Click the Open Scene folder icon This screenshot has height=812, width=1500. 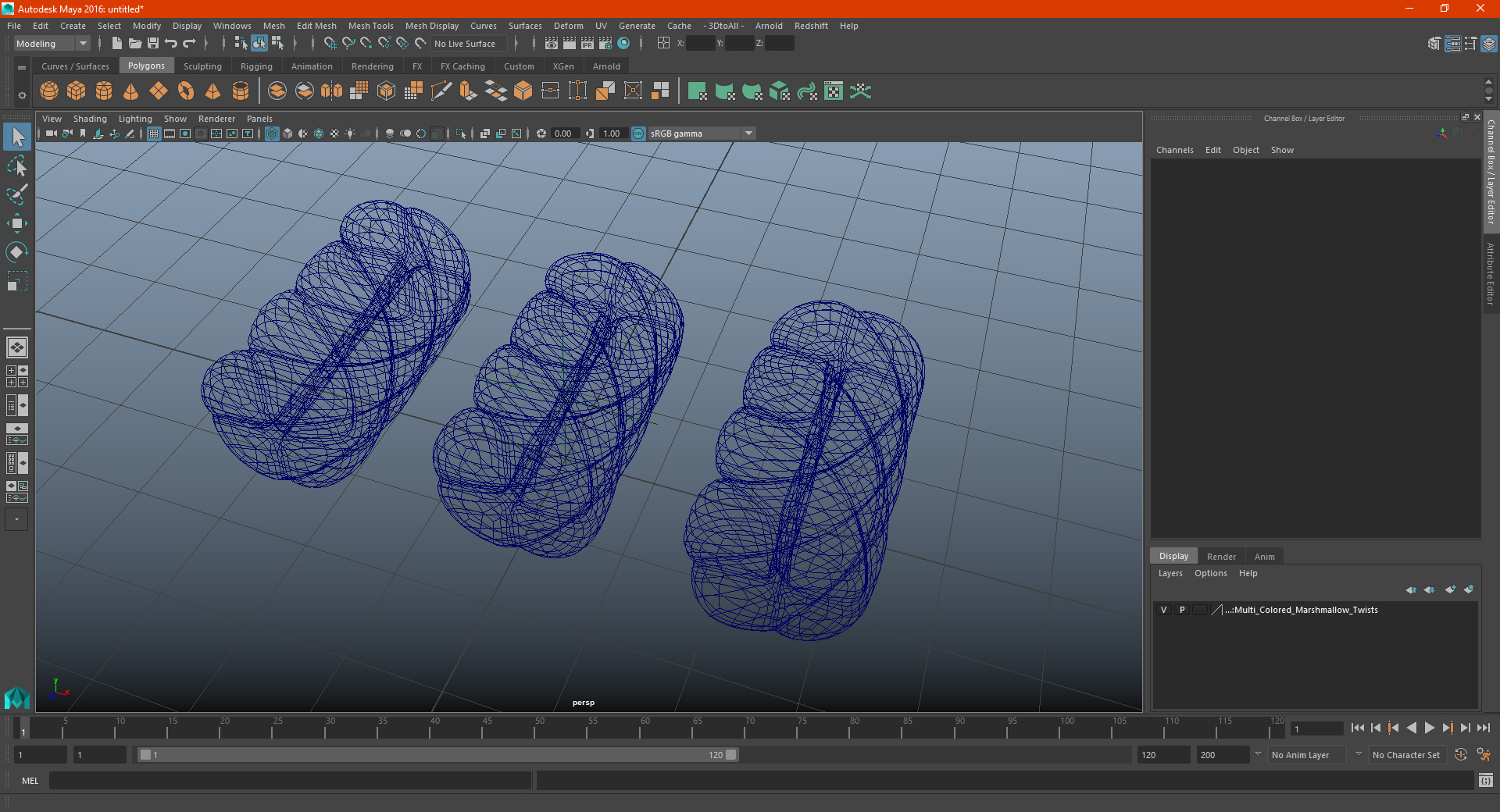coord(134,44)
